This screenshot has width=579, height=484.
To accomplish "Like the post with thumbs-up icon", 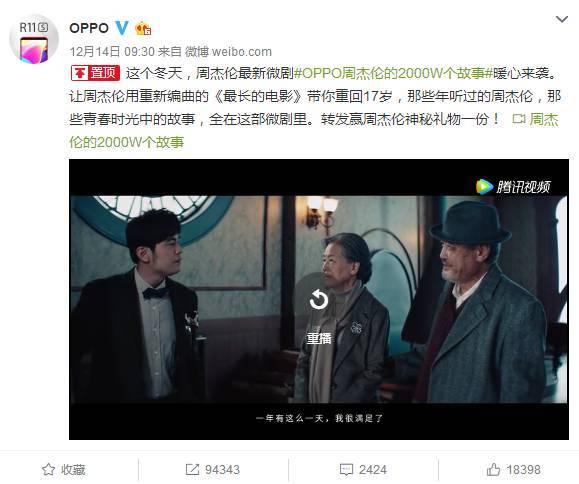I will (x=493, y=470).
